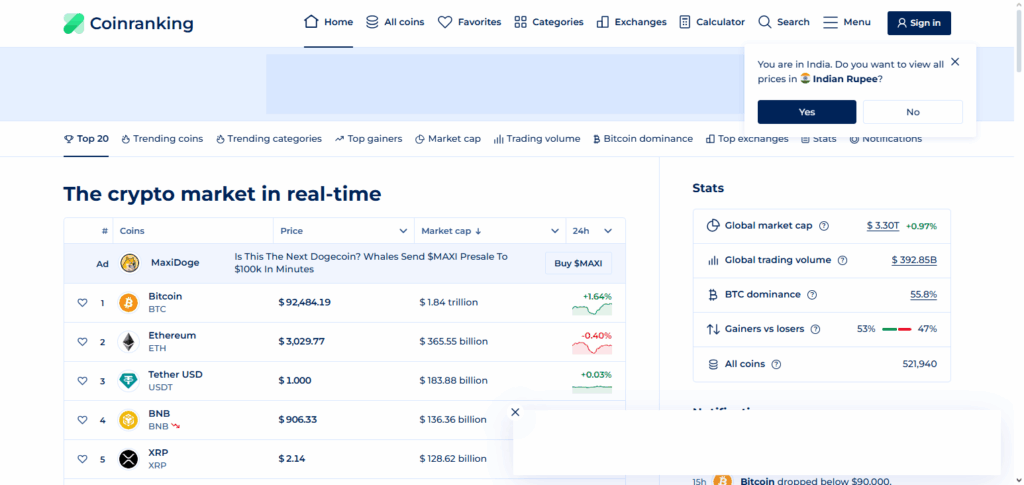This screenshot has width=1024, height=485.
Task: Open the Ethereum coin logo
Action: [129, 342]
